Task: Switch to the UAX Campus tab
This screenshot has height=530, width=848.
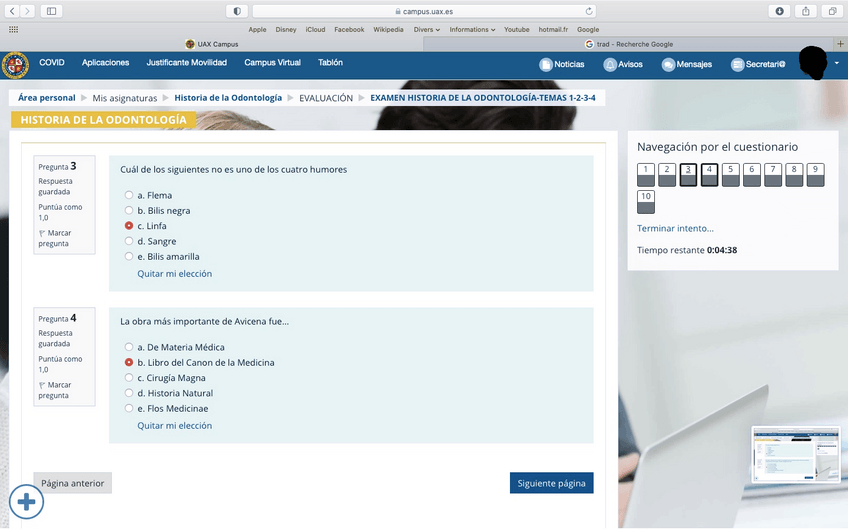Action: point(211,44)
